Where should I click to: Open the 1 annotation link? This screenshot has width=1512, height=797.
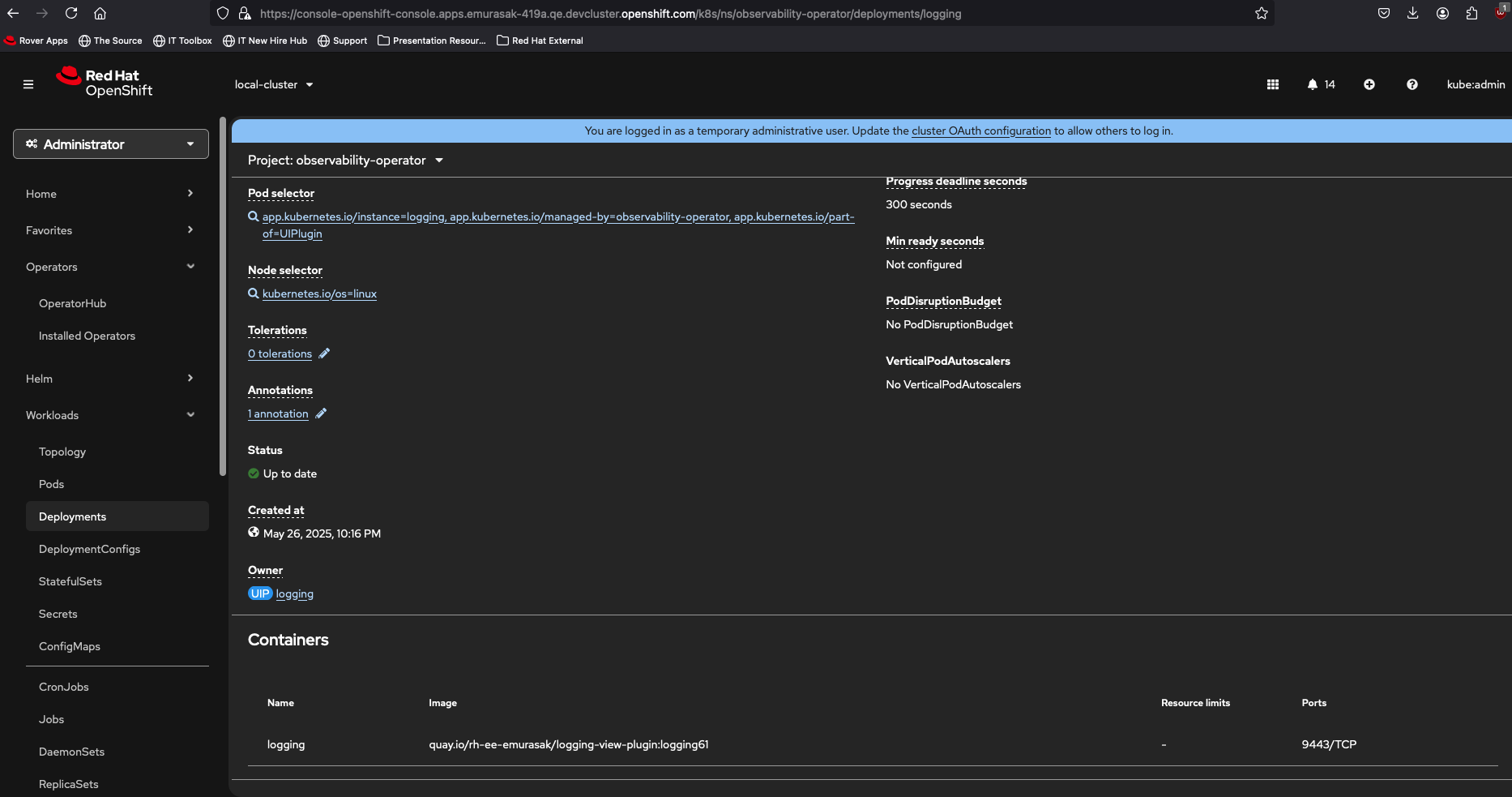coord(278,413)
